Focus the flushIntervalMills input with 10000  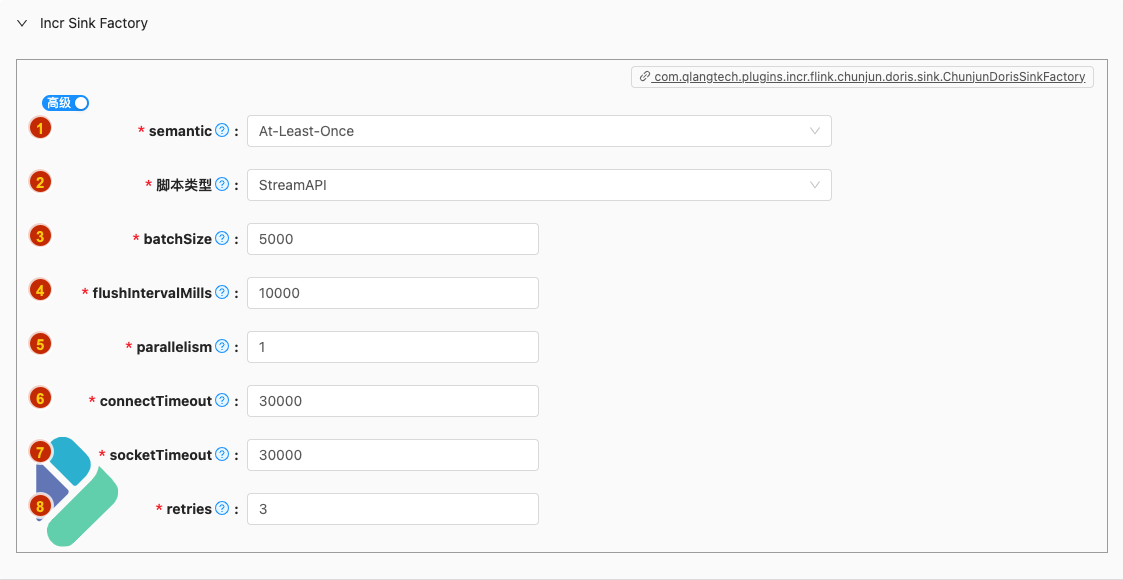tap(392, 293)
